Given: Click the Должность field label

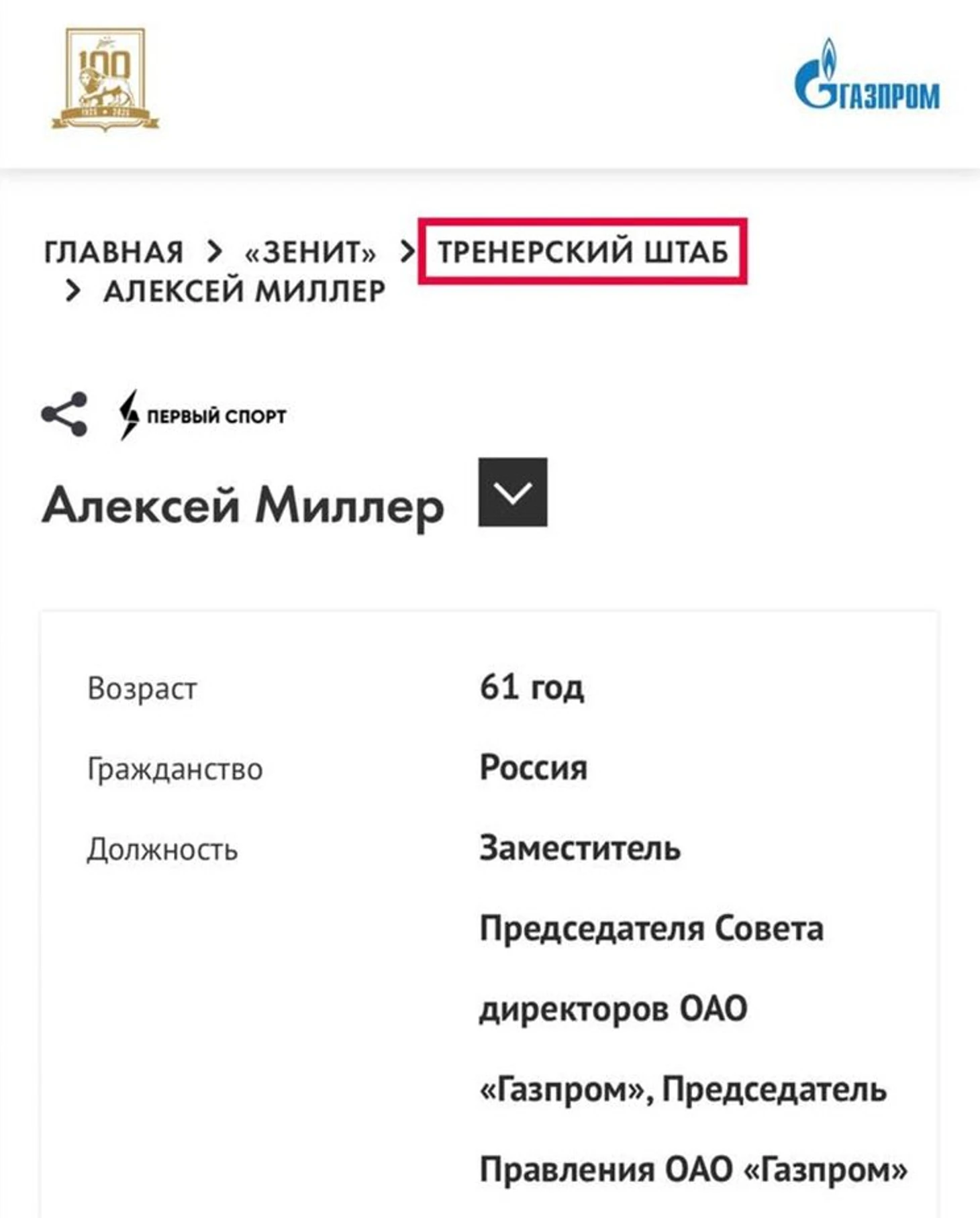Looking at the screenshot, I should (162, 850).
